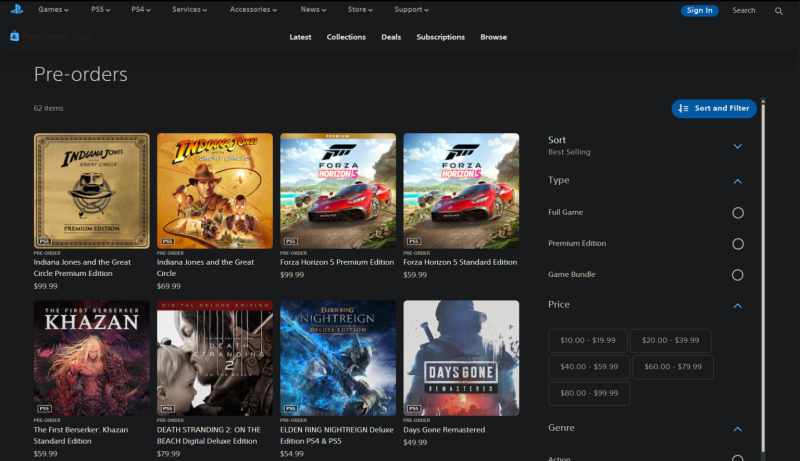The height and width of the screenshot is (461, 800).
Task: Open Forza Horizon 5 Premium Edition cover
Action: click(x=338, y=191)
